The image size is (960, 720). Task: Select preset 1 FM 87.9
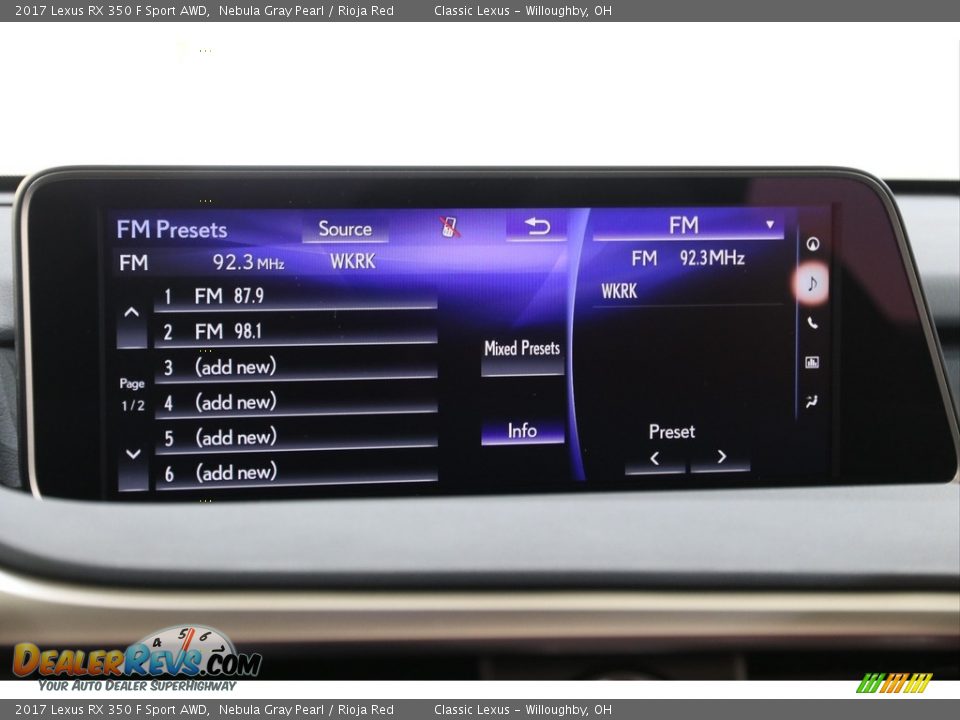[x=296, y=297]
